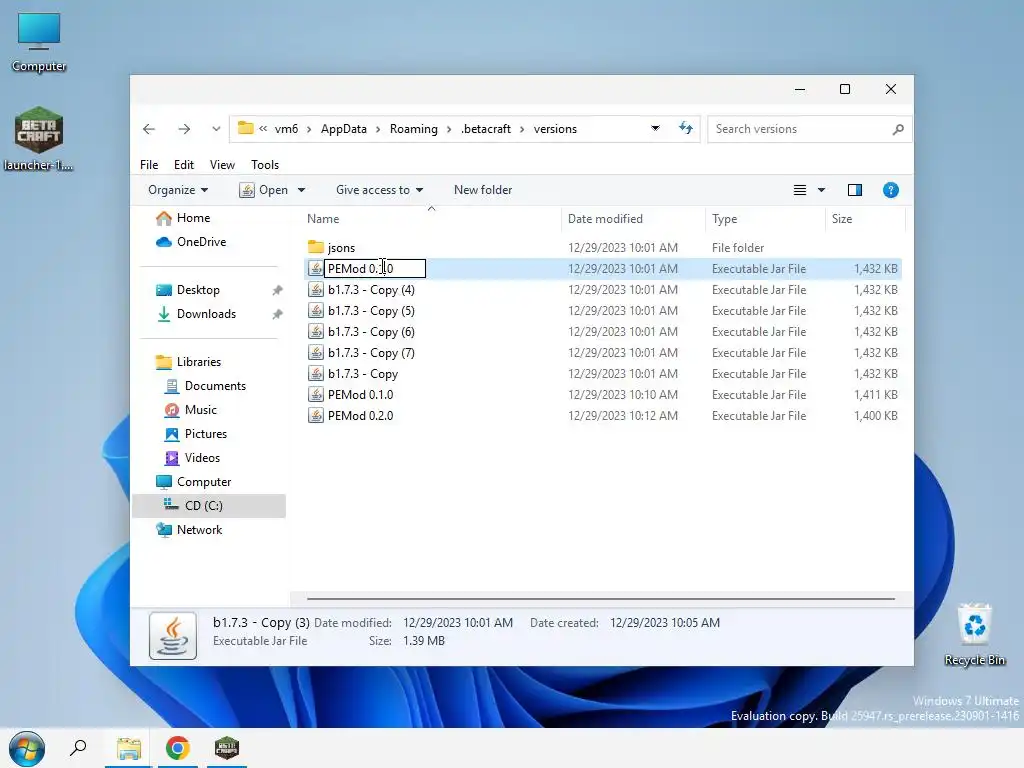Select OneDrive in navigation pane
The image size is (1024, 768).
click(x=191, y=242)
